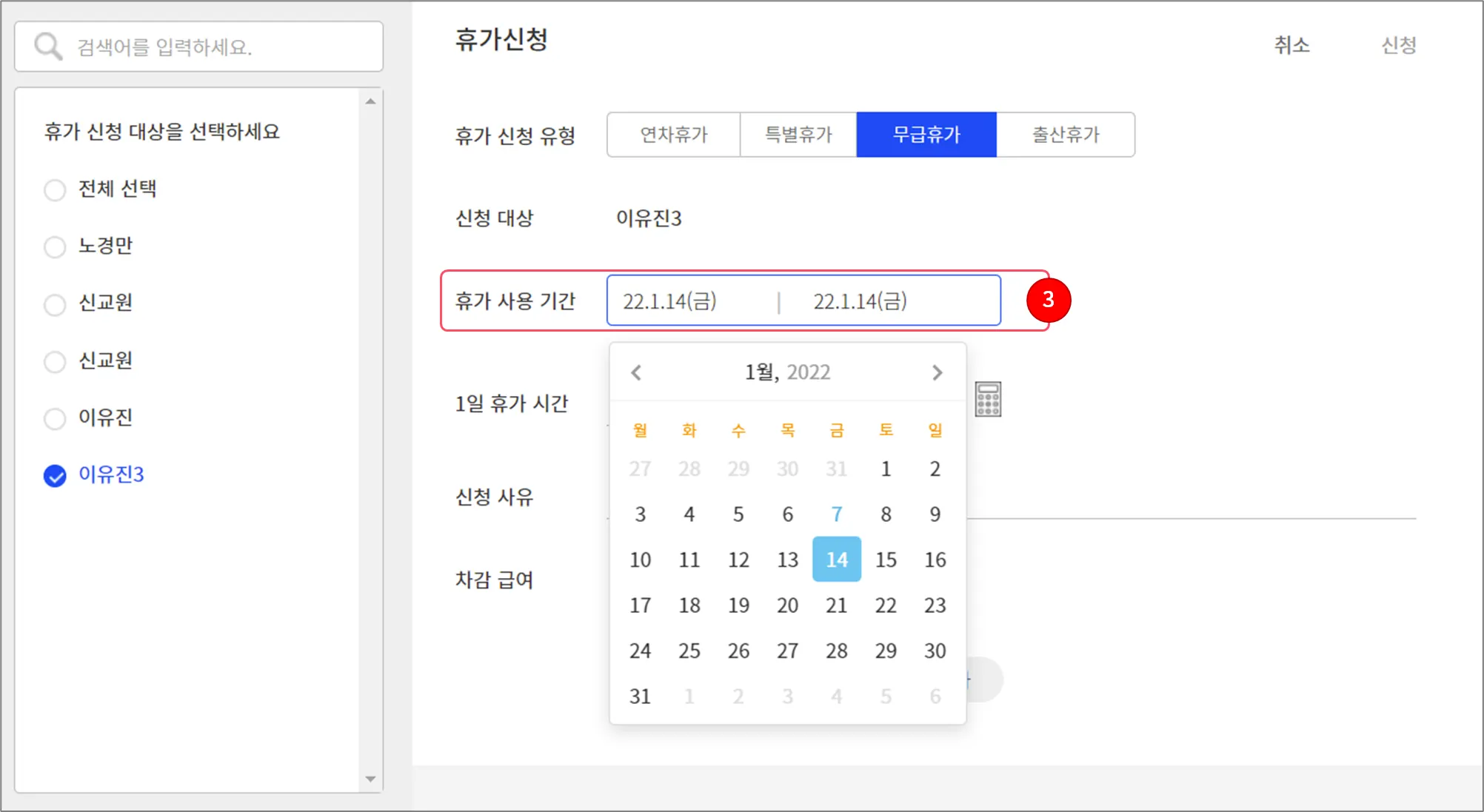Go to next month in calendar
The width and height of the screenshot is (1484, 812).
coord(937,372)
